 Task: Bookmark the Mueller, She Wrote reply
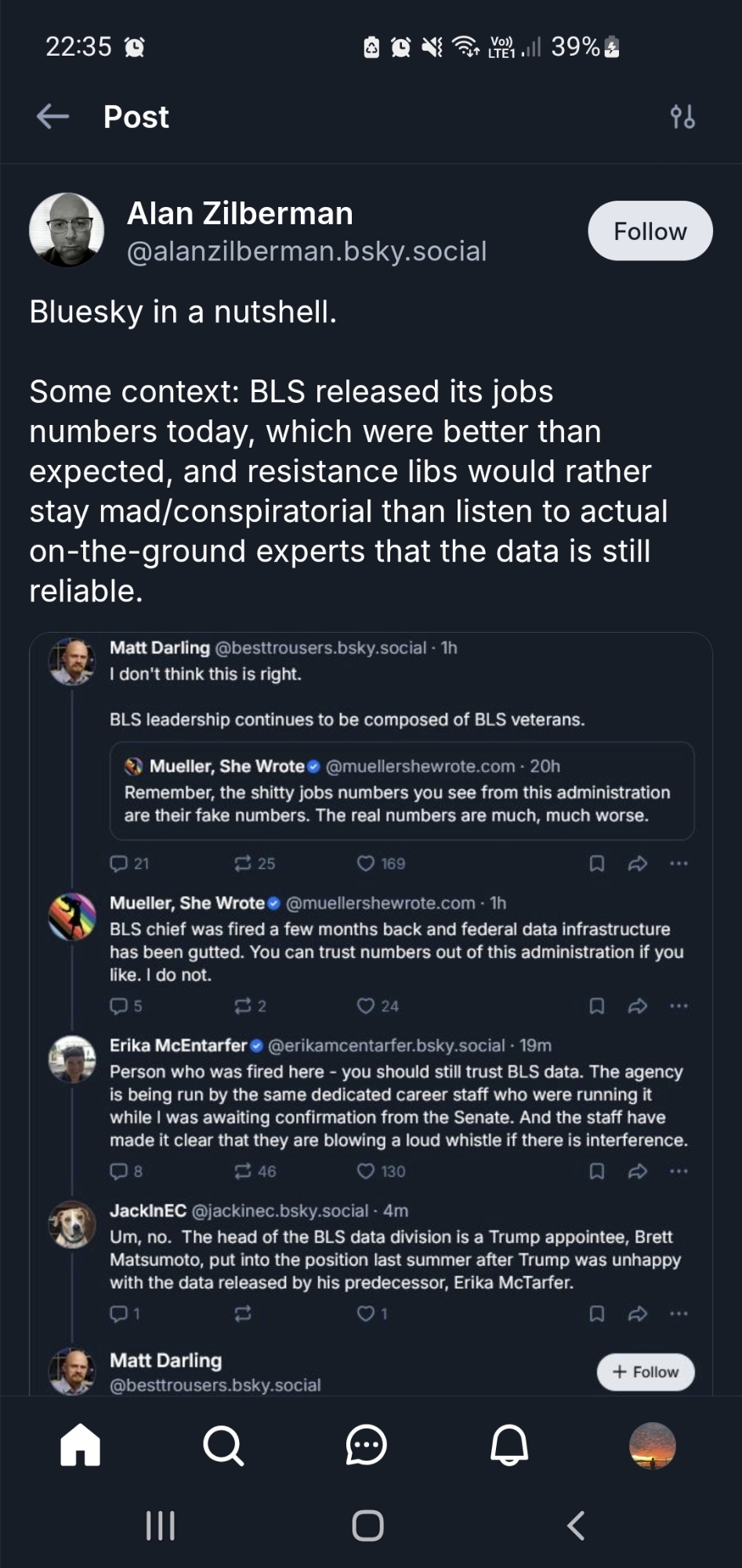pyautogui.click(x=596, y=1006)
